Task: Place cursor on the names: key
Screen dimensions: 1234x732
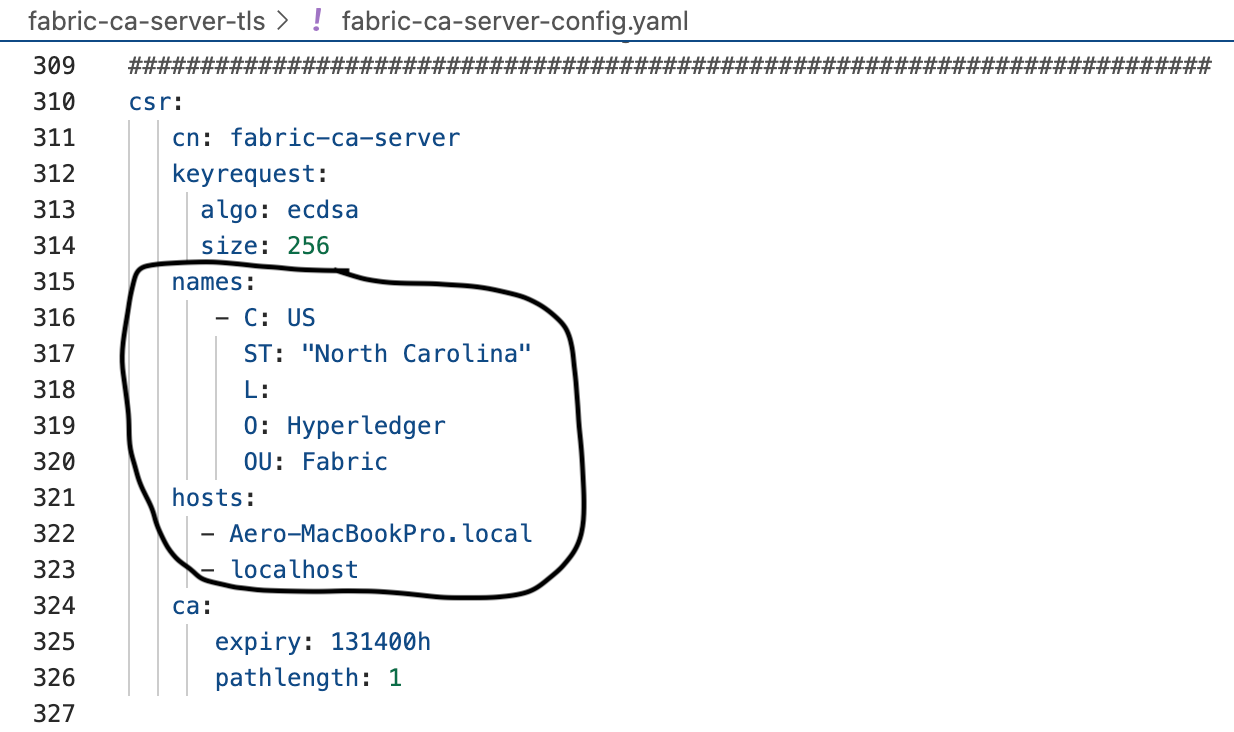Action: (x=214, y=282)
